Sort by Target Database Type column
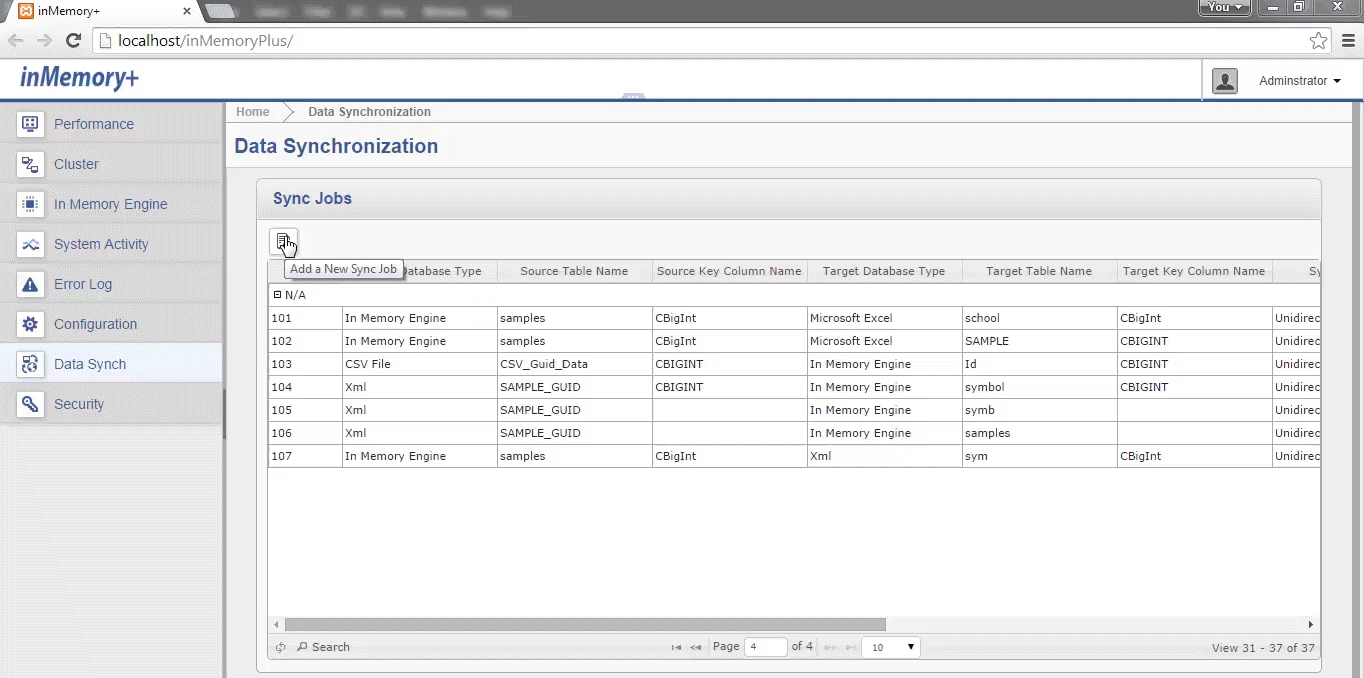The width and height of the screenshot is (1364, 678). [884, 271]
